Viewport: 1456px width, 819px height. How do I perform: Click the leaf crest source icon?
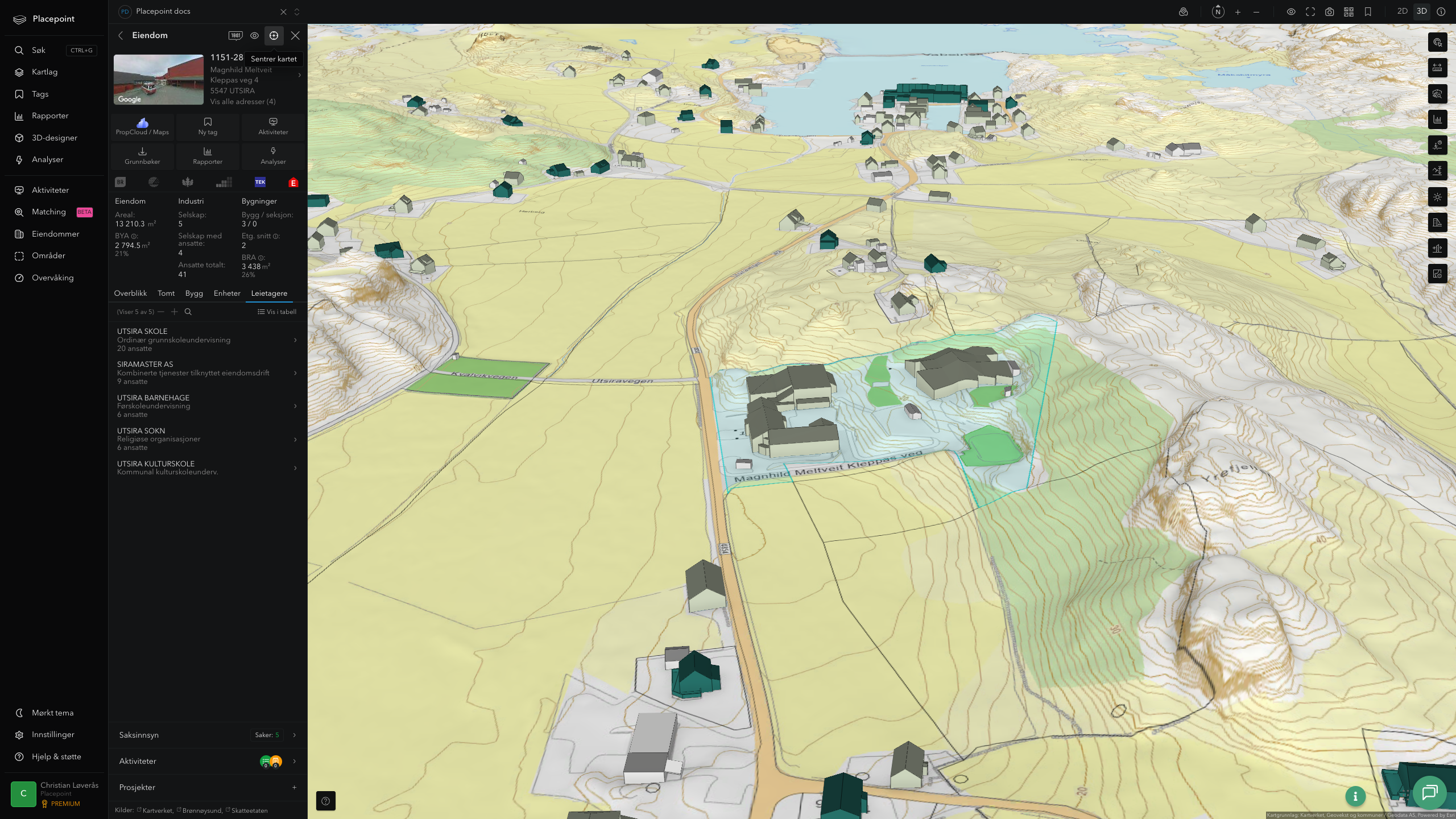(188, 182)
